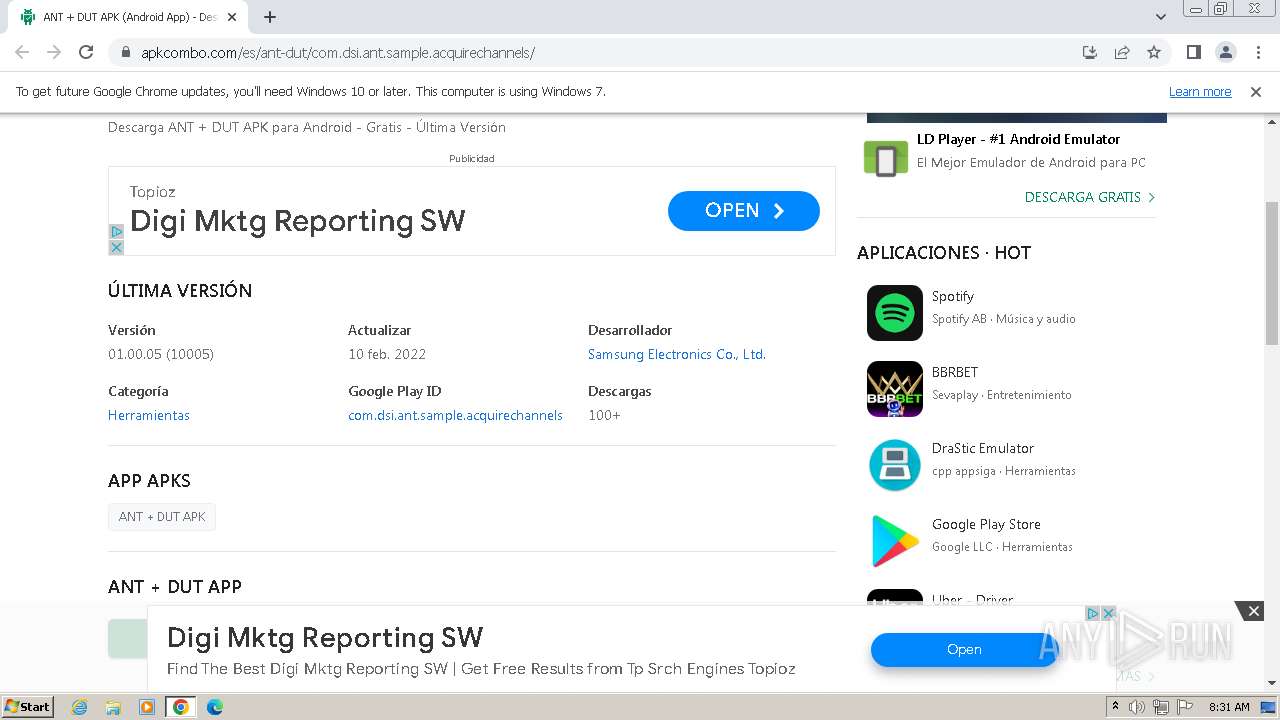Open the Learn more link in the update bar
The height and width of the screenshot is (720, 1280).
click(1200, 91)
